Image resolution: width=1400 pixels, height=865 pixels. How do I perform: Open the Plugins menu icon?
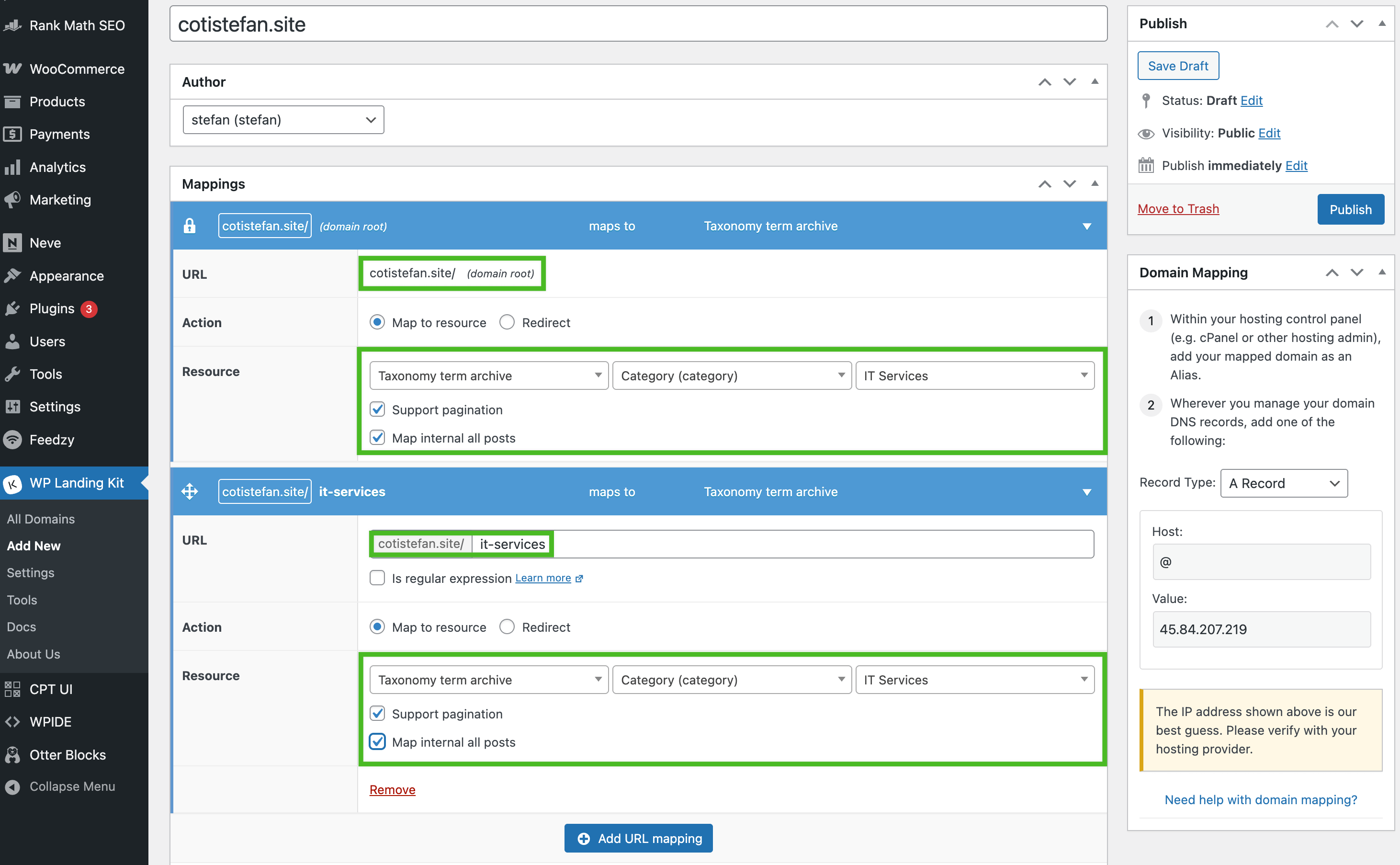12,309
